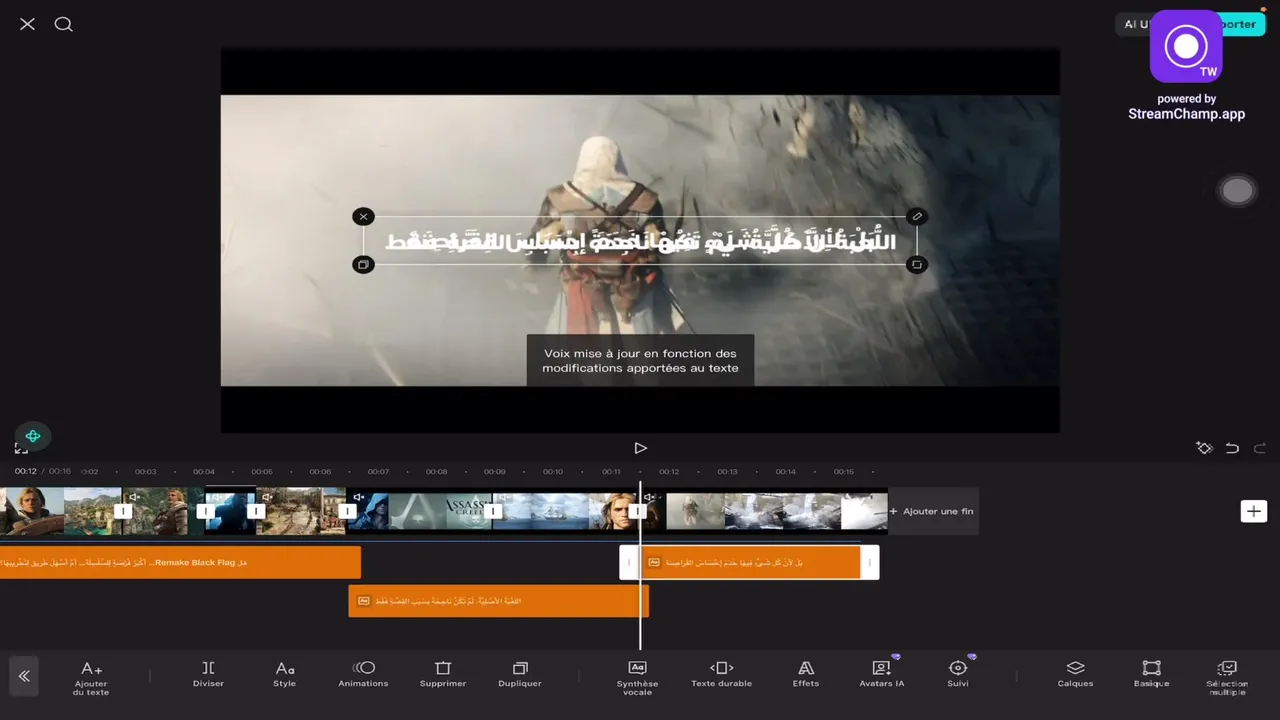Screen dimensions: 1280x720
Task: Collapse toolbar with double-chevron button
Action: (x=24, y=676)
